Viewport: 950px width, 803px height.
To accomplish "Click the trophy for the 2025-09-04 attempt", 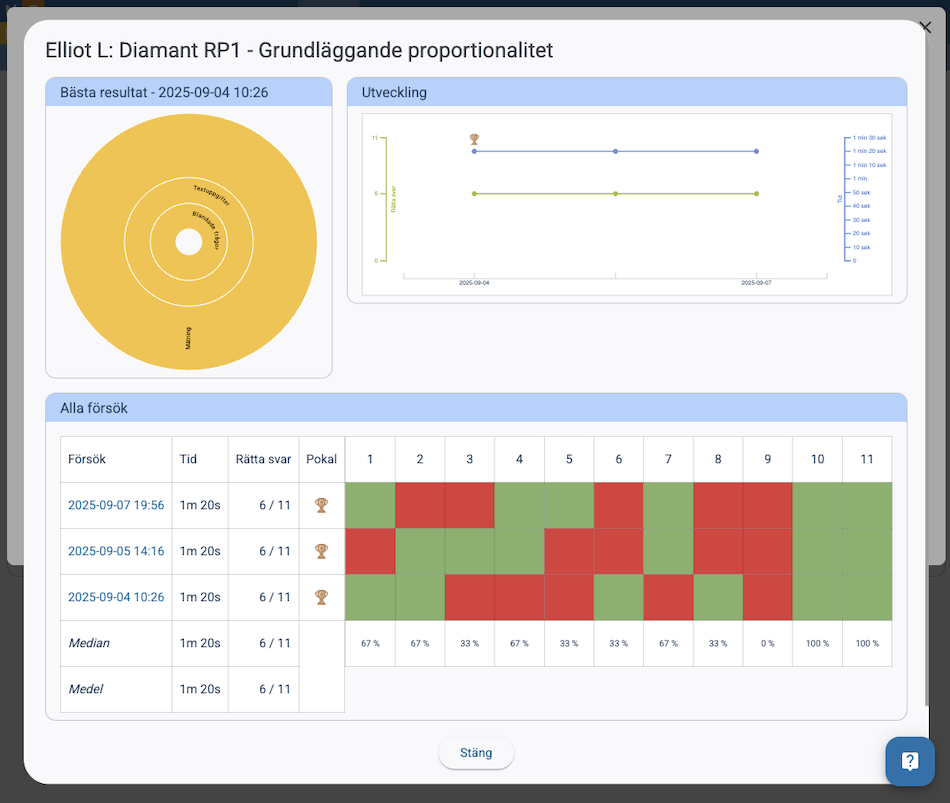I will (x=321, y=597).
